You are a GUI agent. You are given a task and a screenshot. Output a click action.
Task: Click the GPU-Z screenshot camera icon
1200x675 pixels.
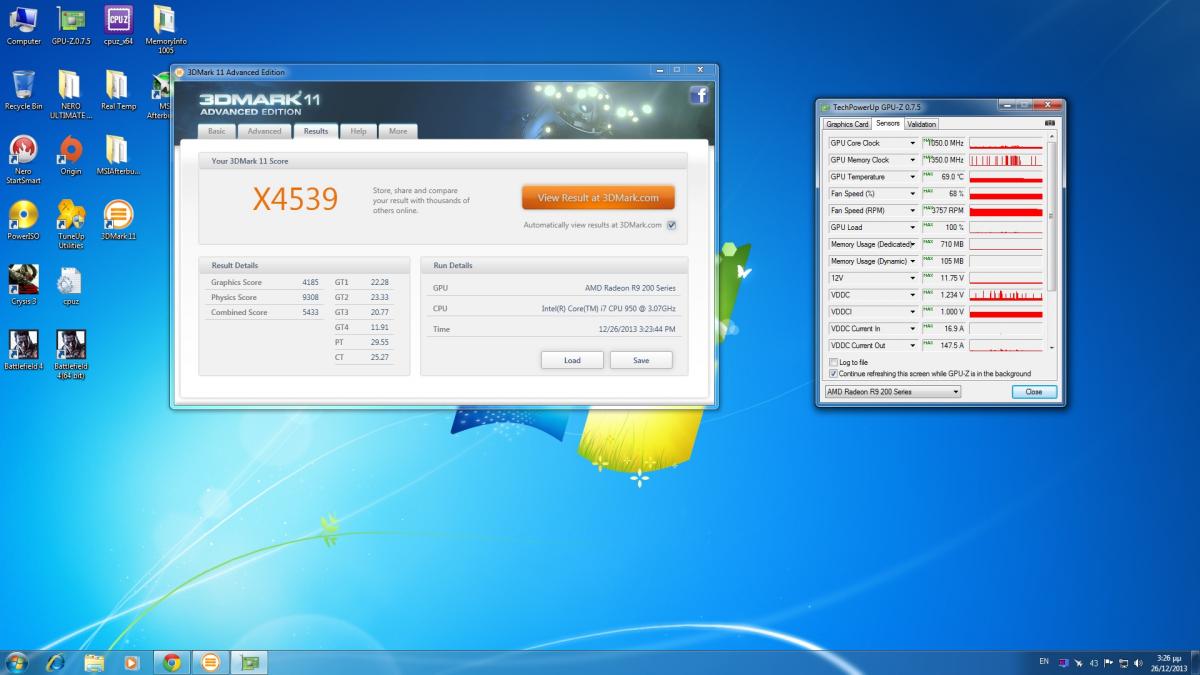point(1049,124)
